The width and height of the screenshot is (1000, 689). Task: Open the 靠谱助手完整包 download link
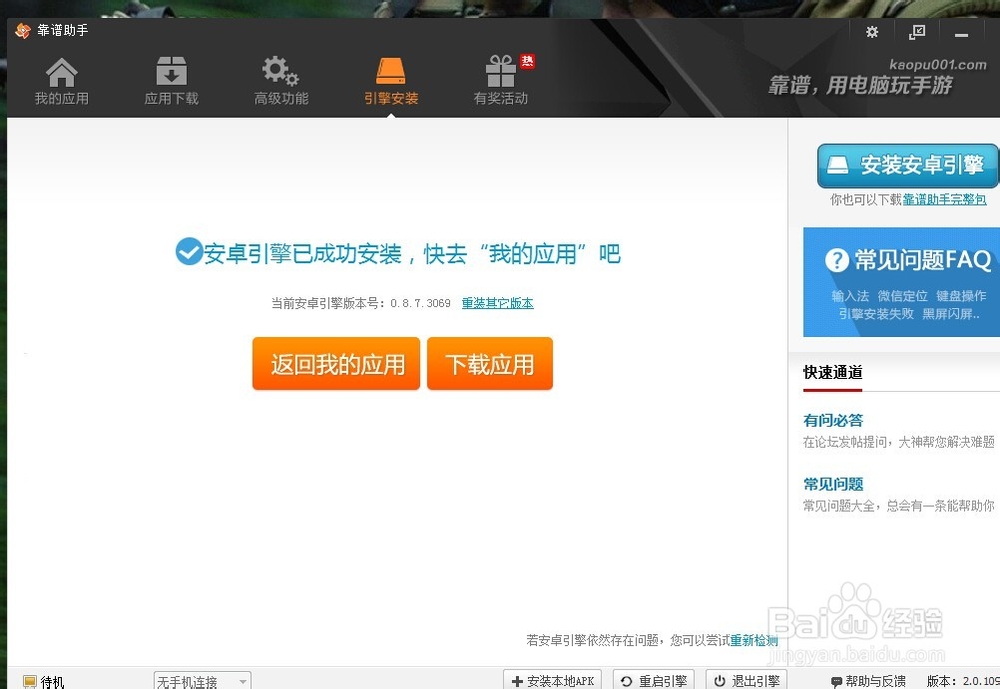click(x=945, y=200)
